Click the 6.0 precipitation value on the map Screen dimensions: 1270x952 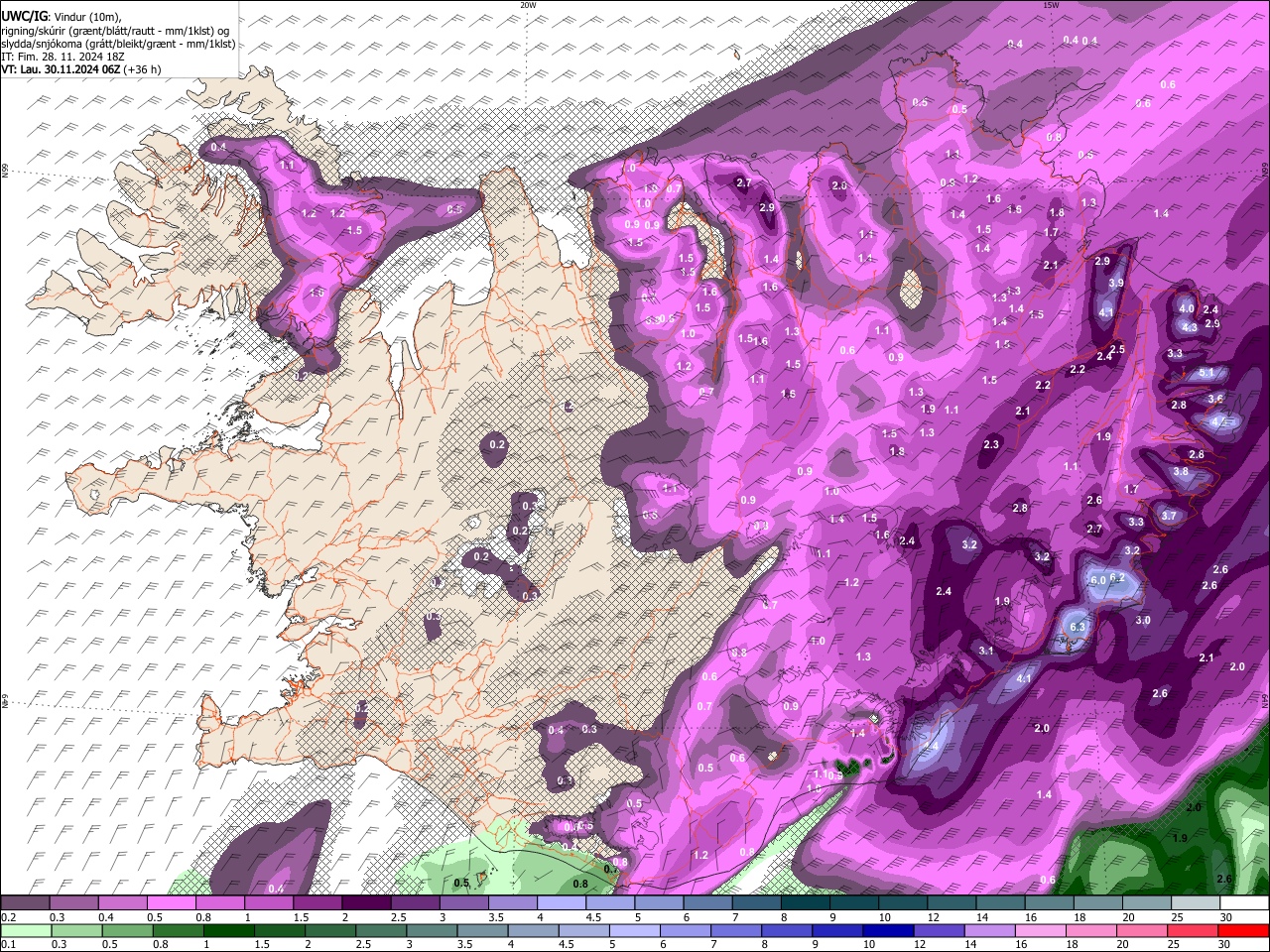point(1097,580)
